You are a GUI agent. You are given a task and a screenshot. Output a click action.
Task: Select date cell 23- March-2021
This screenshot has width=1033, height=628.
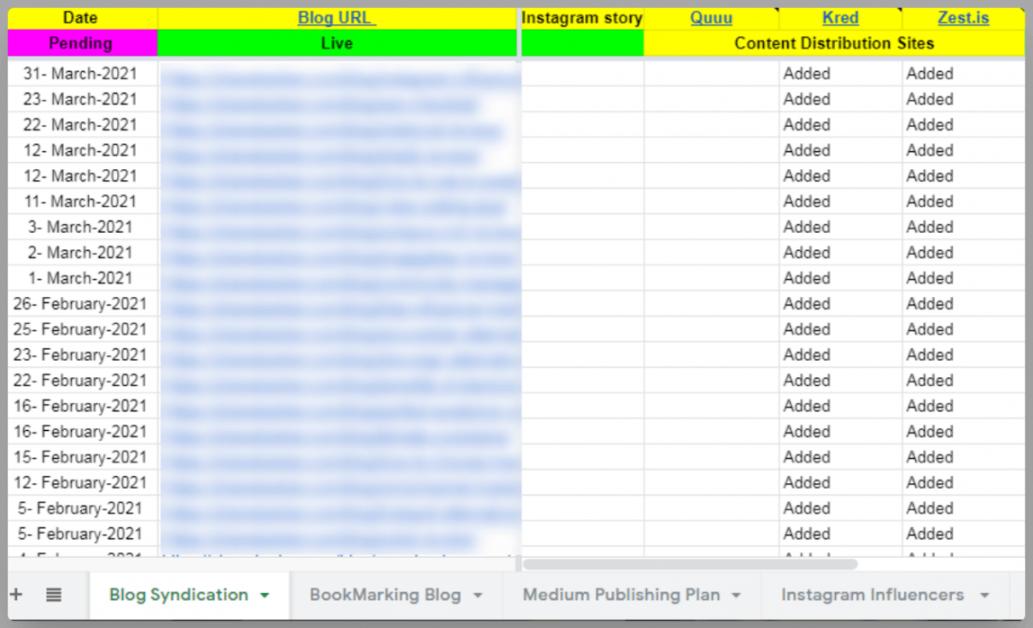[82, 99]
